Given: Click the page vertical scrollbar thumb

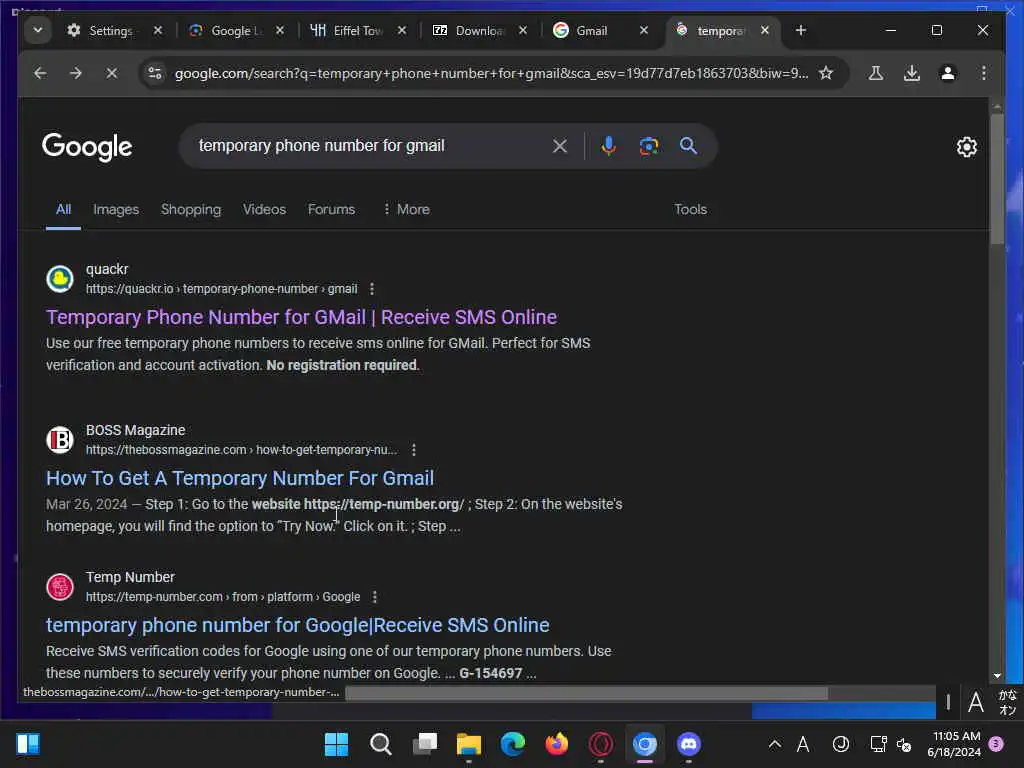Looking at the screenshot, I should pyautogui.click(x=997, y=180).
